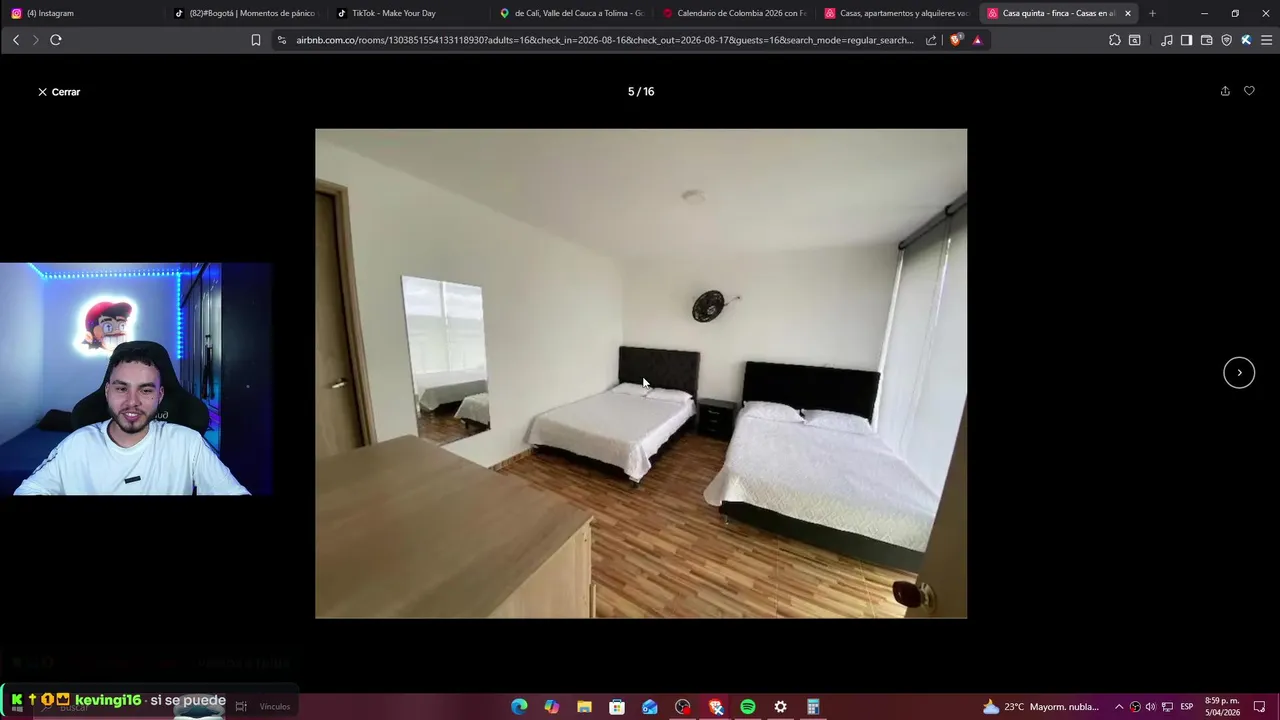Open media music note control
This screenshot has height=720, width=1280.
pos(1167,40)
